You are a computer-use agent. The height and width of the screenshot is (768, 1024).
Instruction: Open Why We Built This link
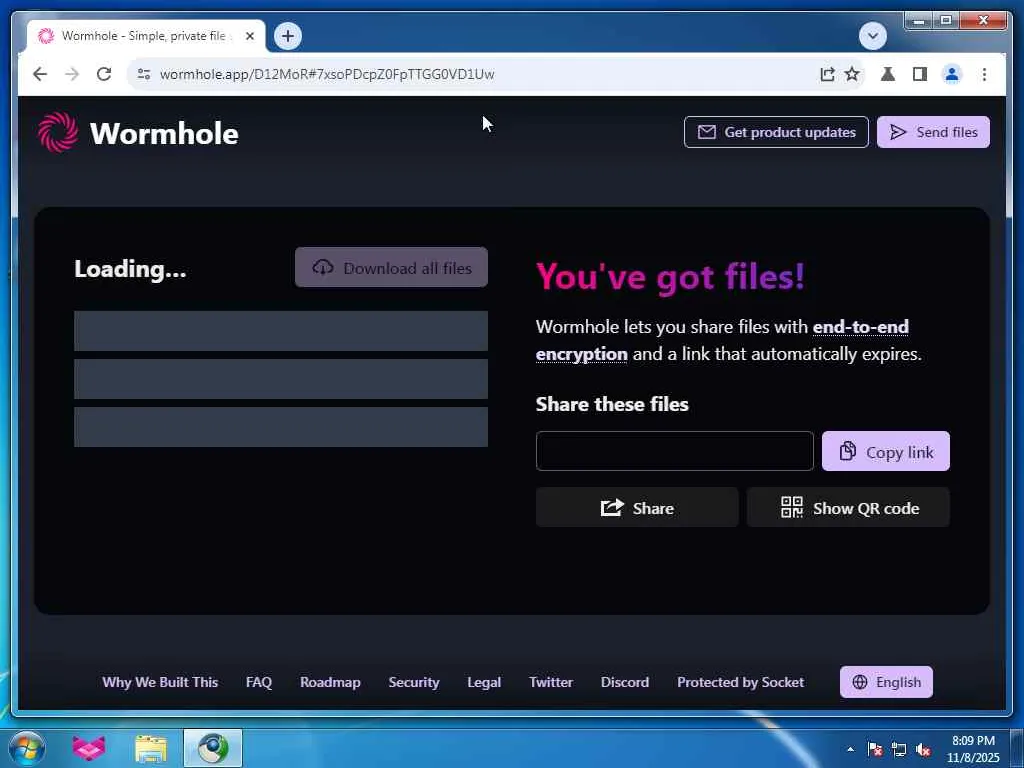coord(160,682)
